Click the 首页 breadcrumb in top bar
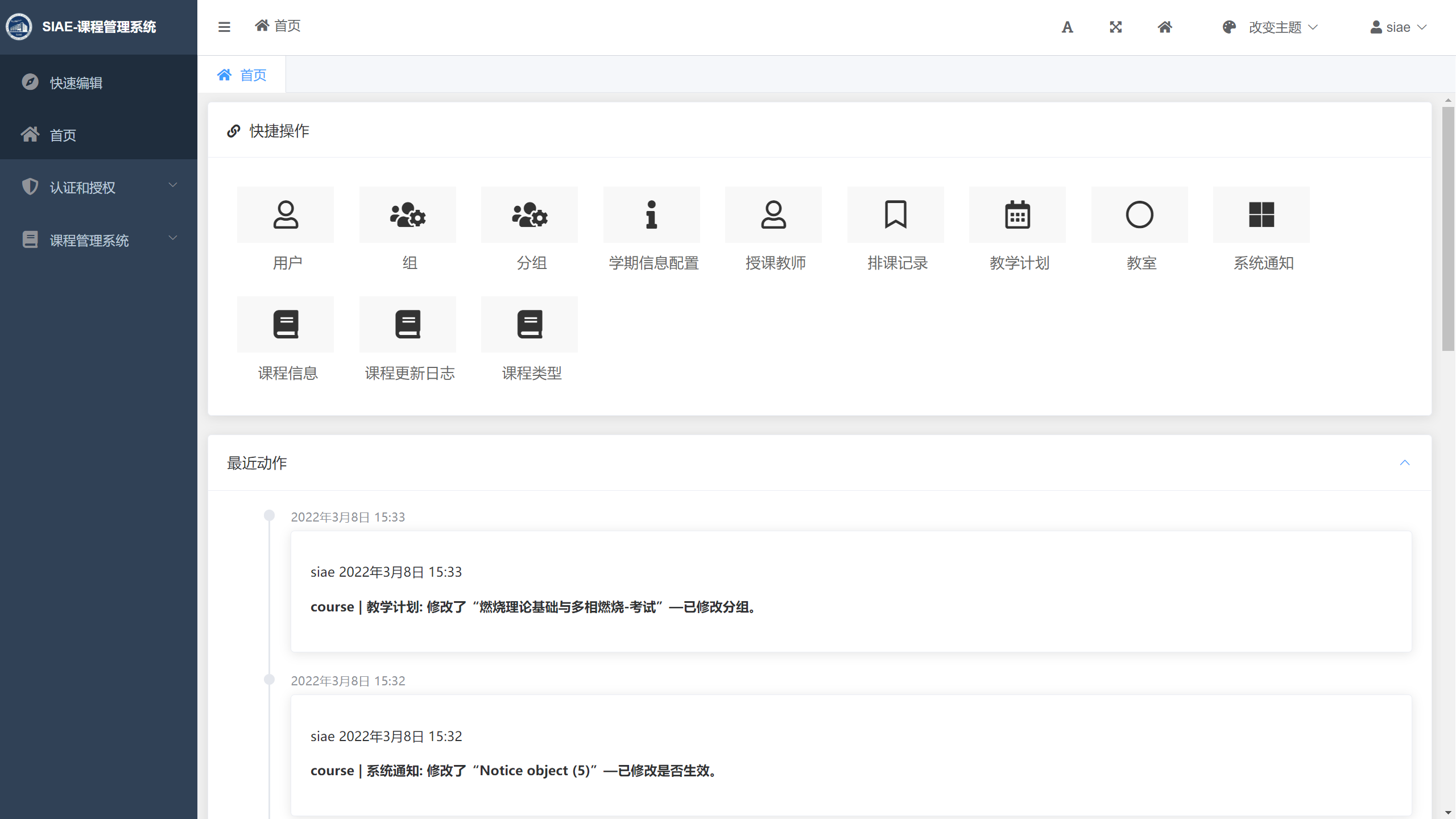 coord(278,26)
